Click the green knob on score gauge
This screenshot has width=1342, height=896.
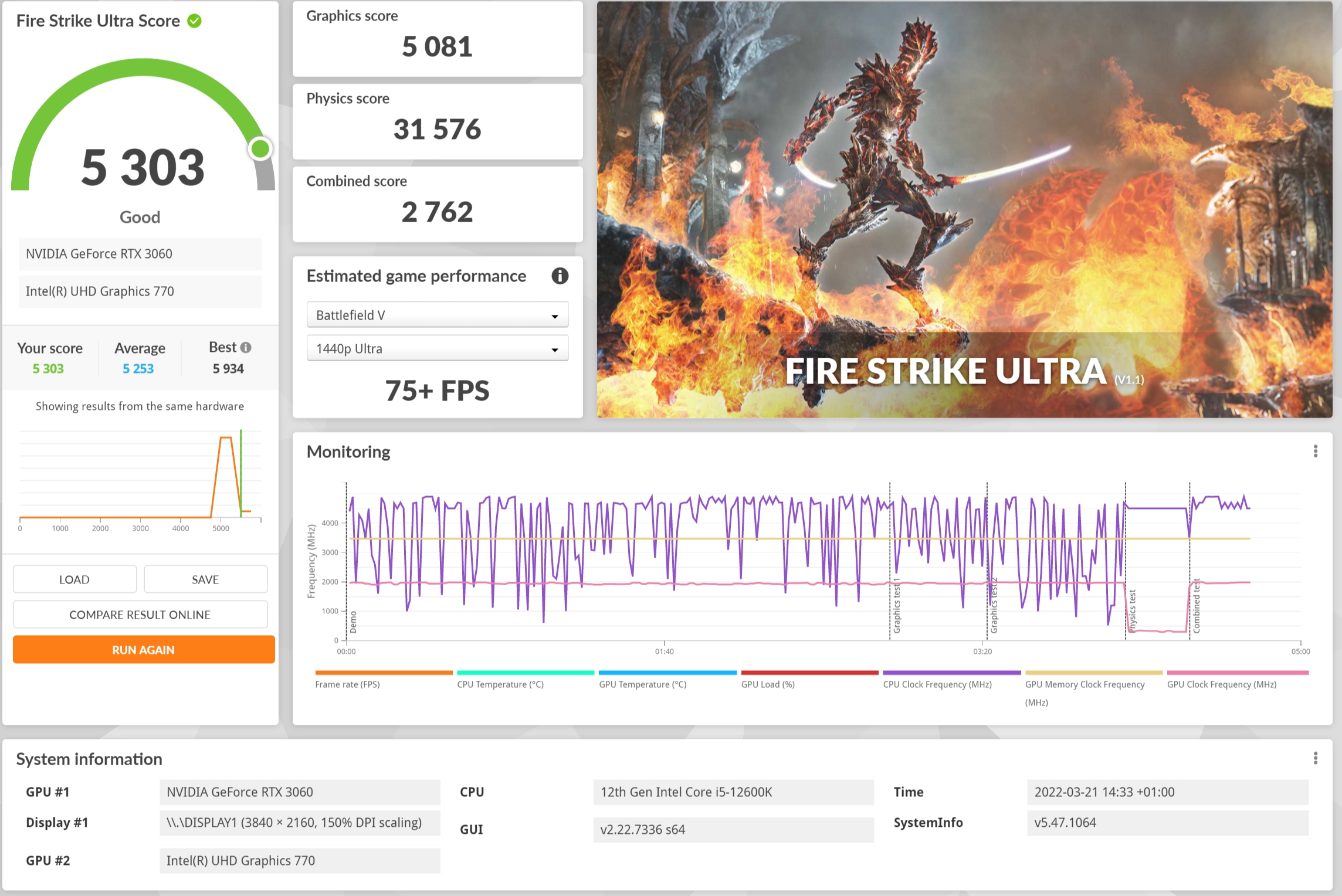click(x=260, y=149)
